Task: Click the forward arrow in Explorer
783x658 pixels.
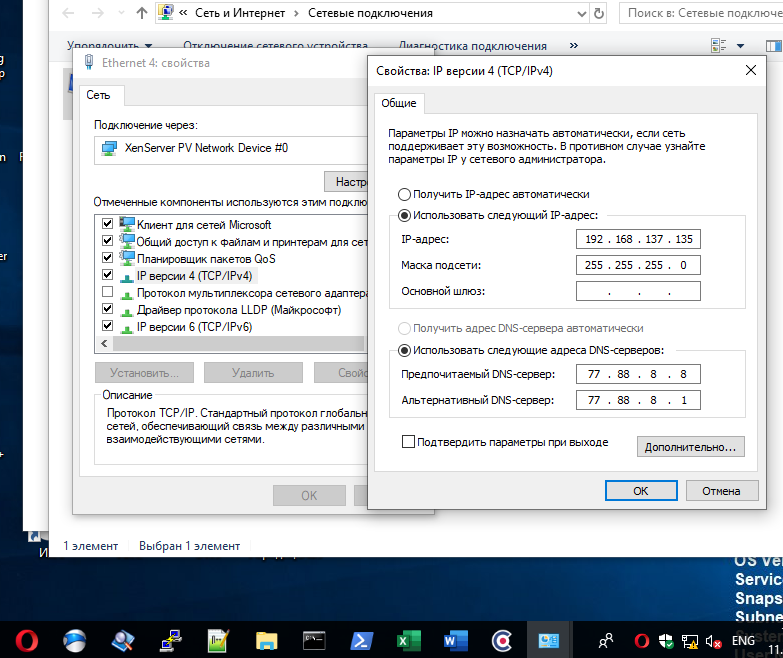Action: click(98, 13)
